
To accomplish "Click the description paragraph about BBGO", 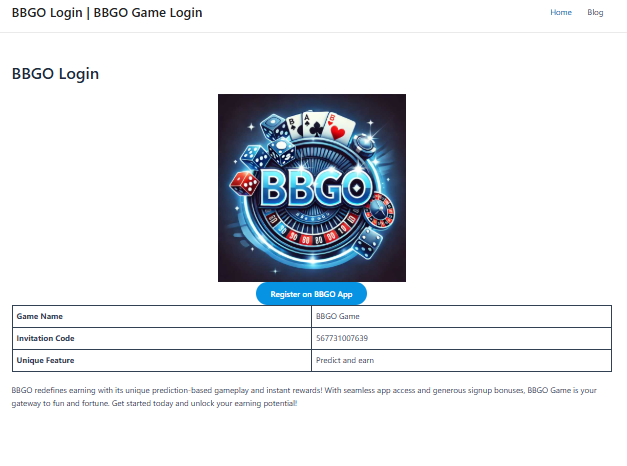I will coord(304,397).
